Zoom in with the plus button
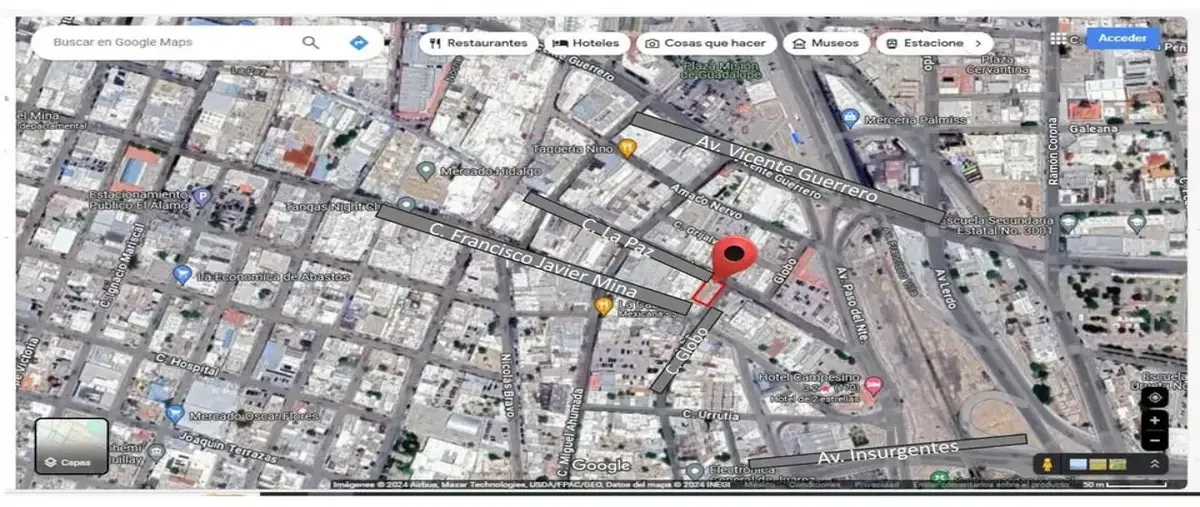1200x507 pixels. coord(1155,421)
